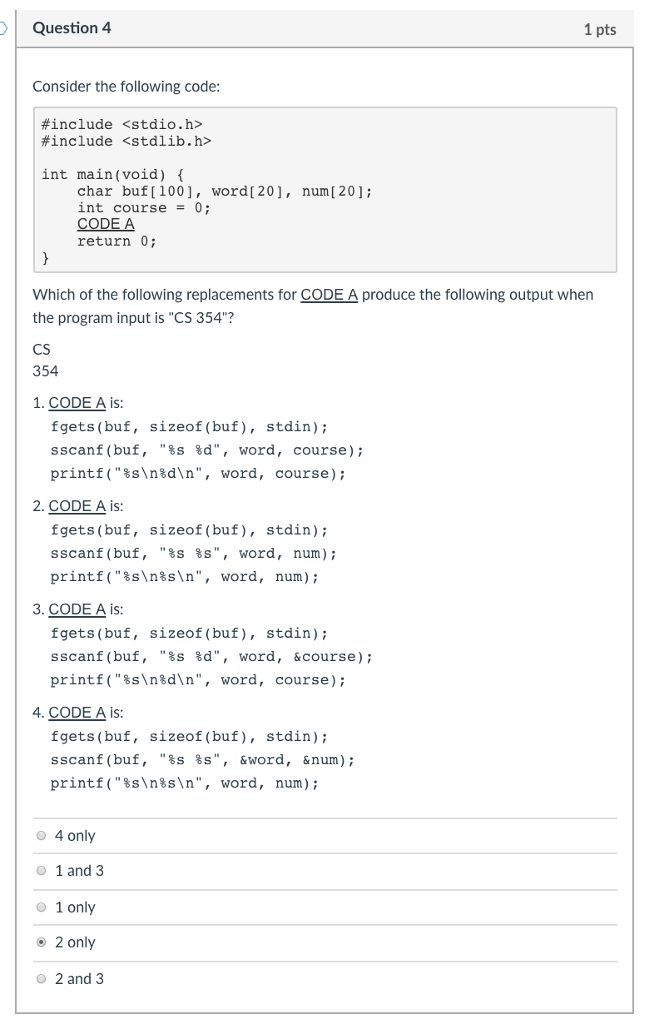The image size is (659, 1024).
Task: Click the fgets line in option 1
Action: point(190,426)
